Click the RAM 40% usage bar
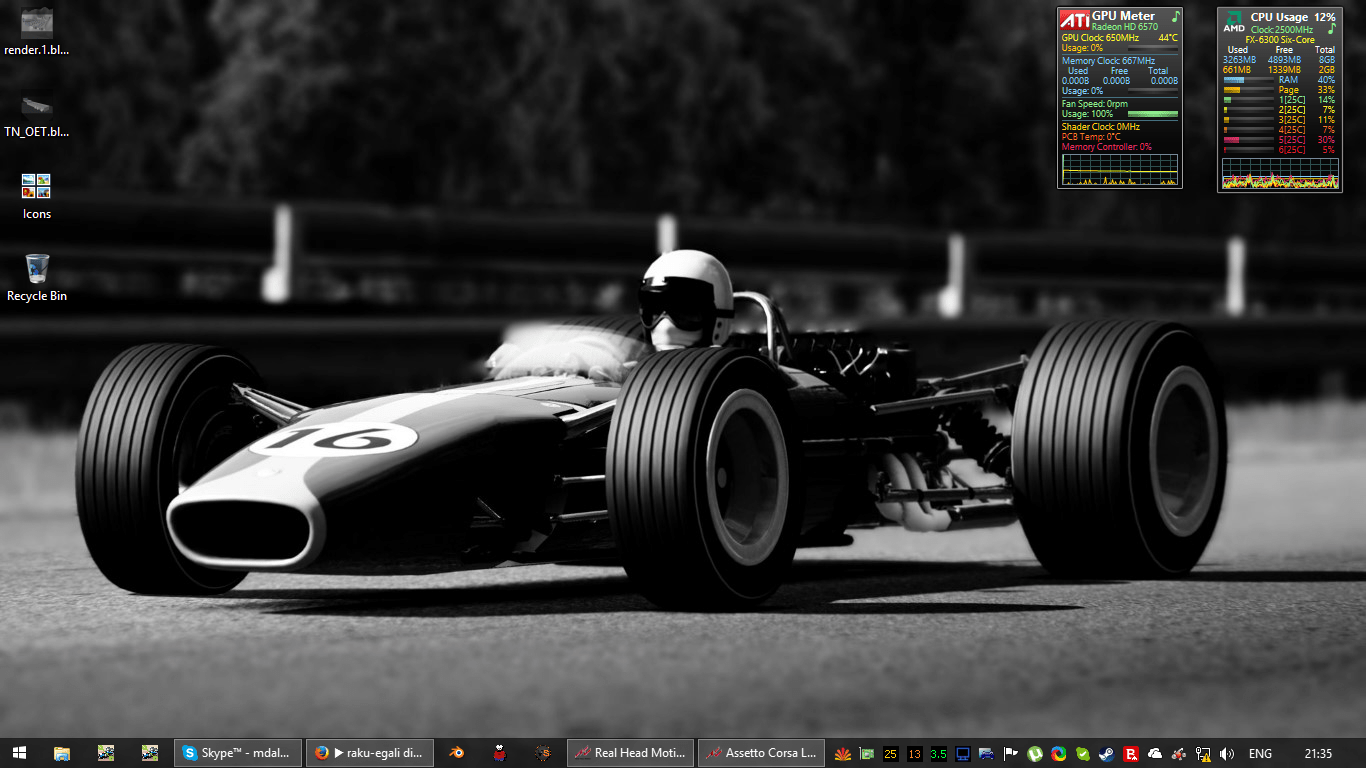Image resolution: width=1366 pixels, height=768 pixels. 1248,80
